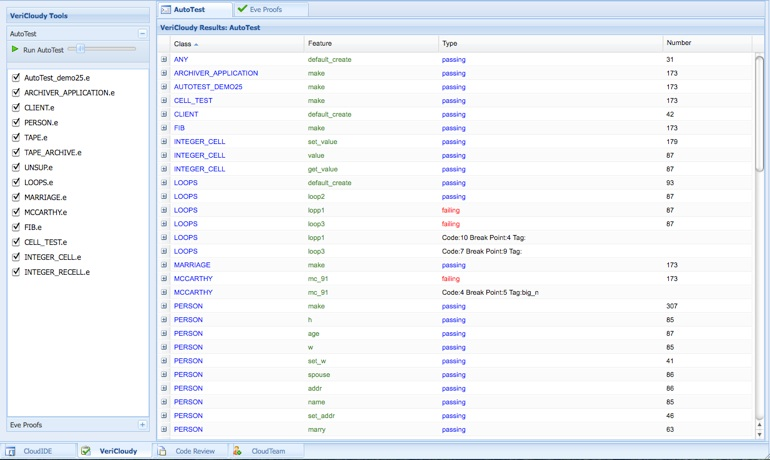The width and height of the screenshot is (770, 460).
Task: Toggle the FIB.e checkbox
Action: [x=16, y=226]
